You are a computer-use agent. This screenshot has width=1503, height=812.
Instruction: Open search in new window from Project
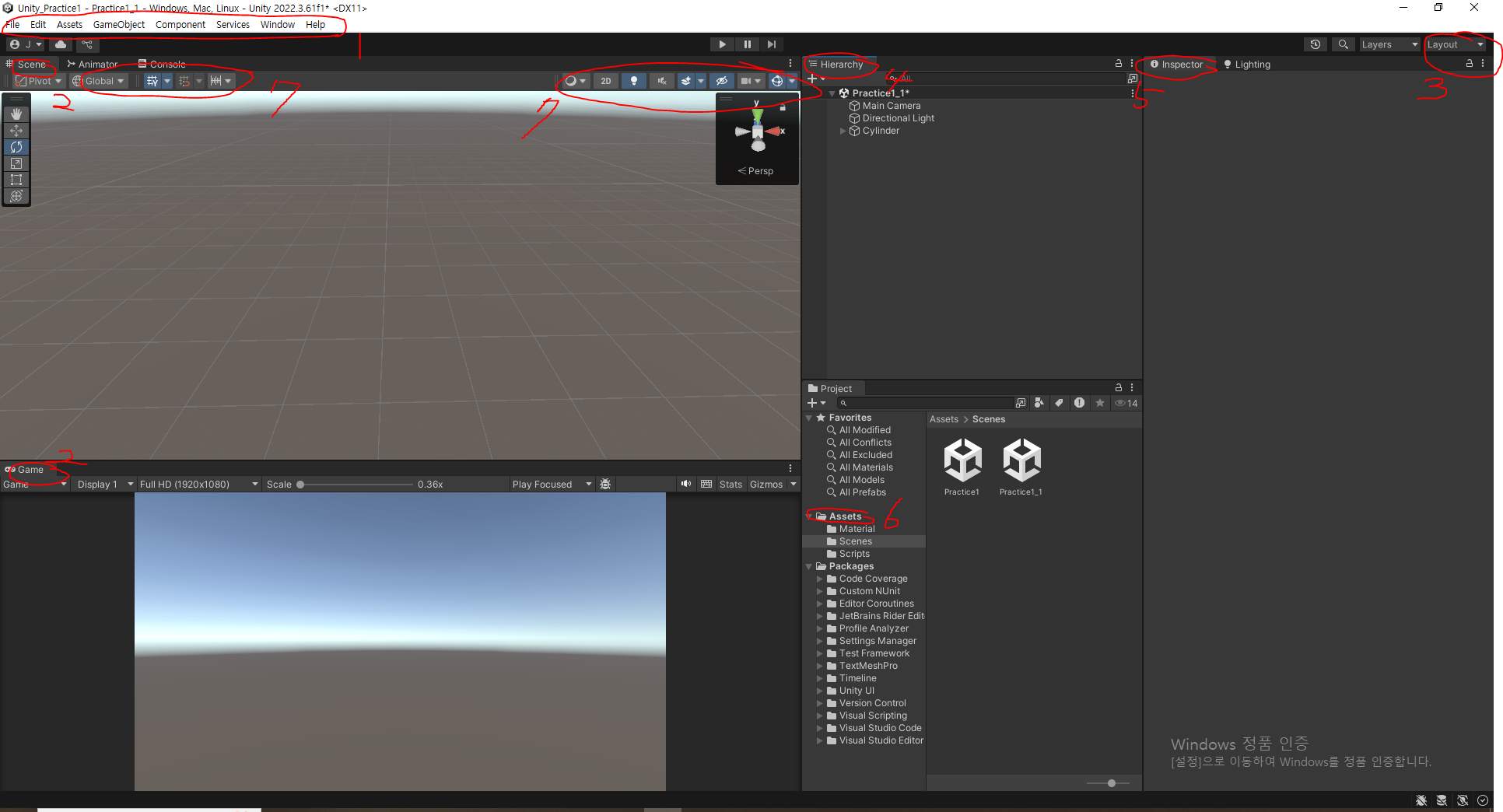(x=1021, y=403)
